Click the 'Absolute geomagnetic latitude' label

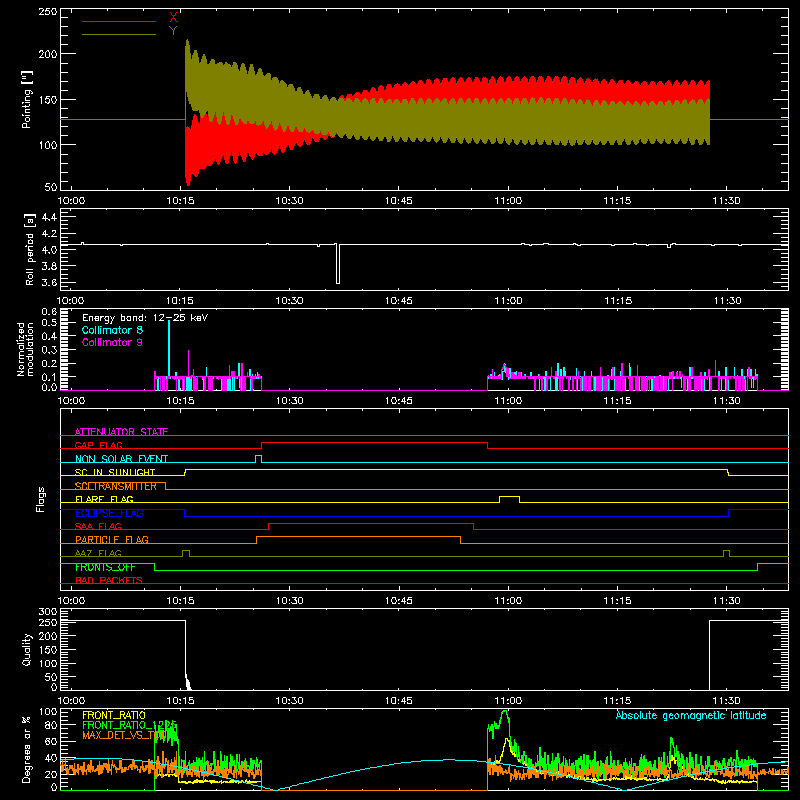click(691, 715)
